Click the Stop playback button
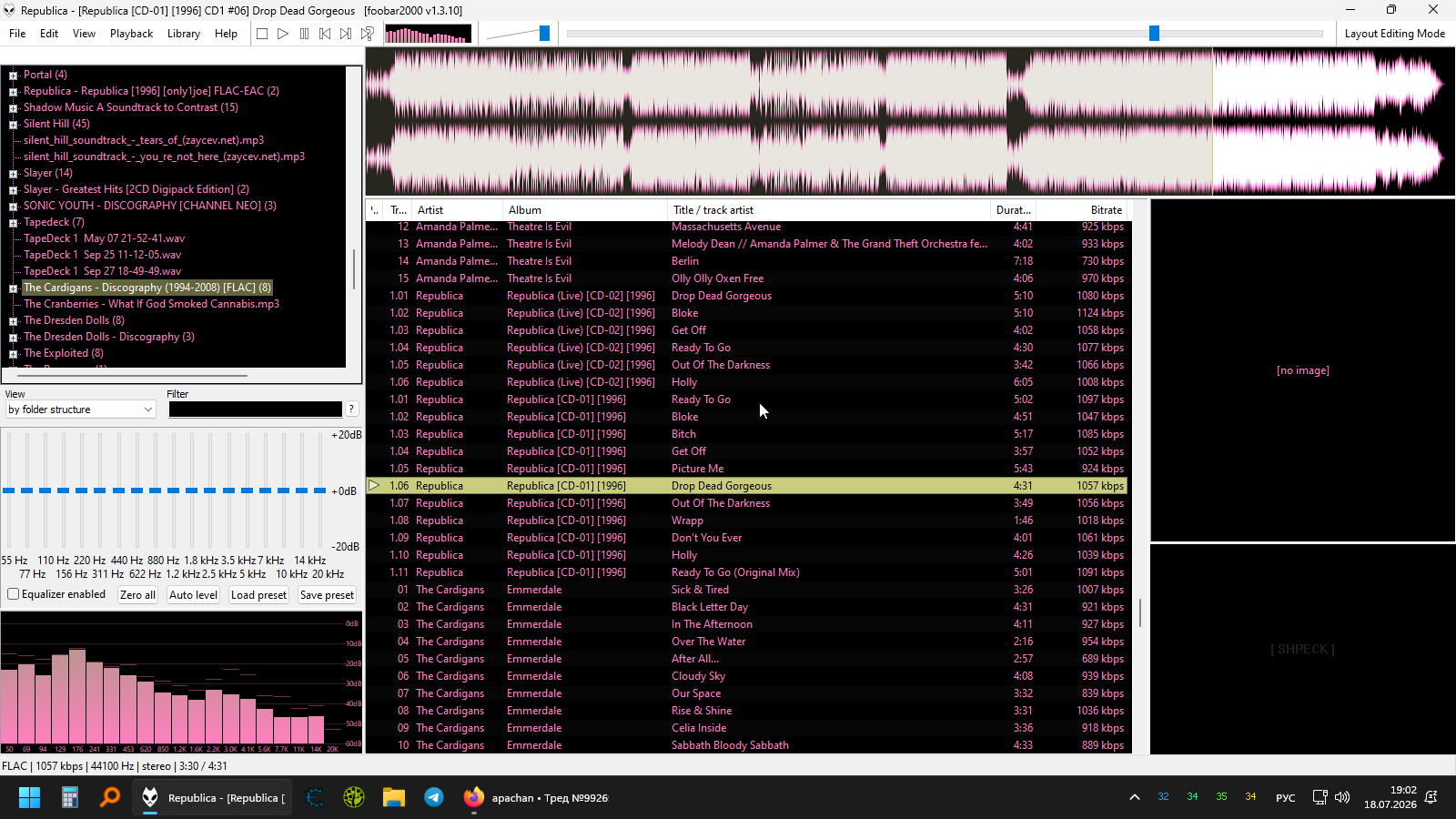This screenshot has height=819, width=1456. tap(262, 34)
